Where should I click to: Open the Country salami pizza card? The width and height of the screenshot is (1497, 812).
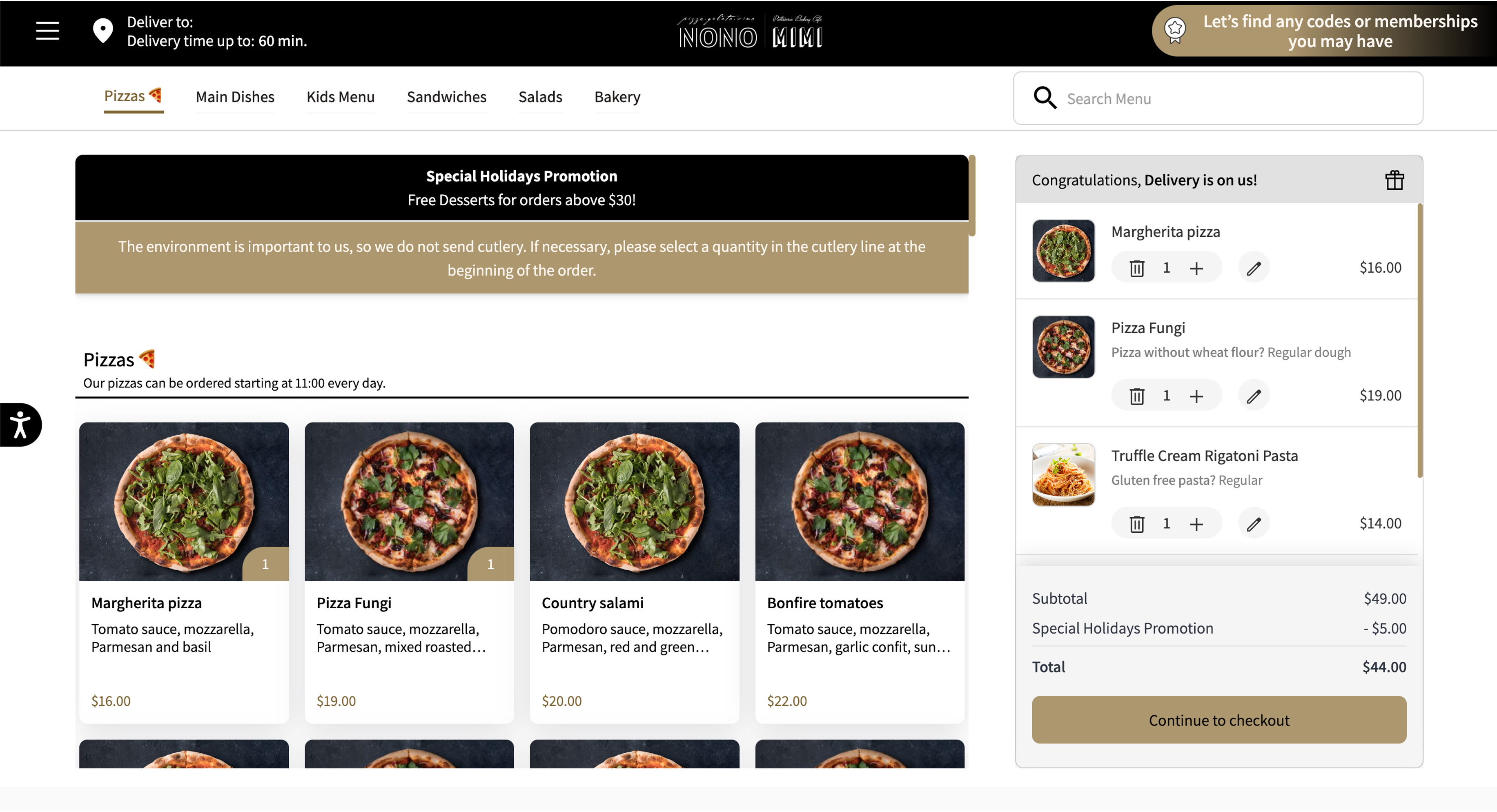(635, 573)
